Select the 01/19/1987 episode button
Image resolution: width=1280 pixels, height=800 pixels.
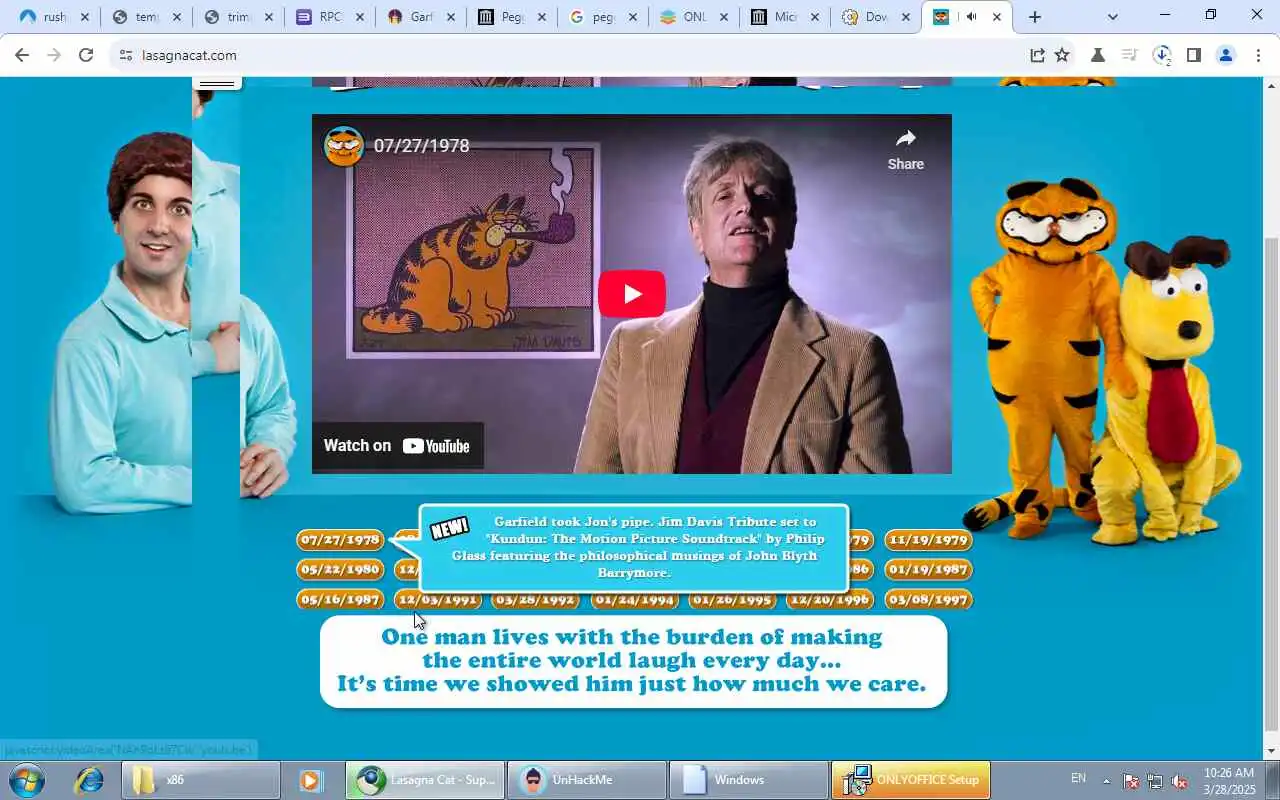pos(928,570)
